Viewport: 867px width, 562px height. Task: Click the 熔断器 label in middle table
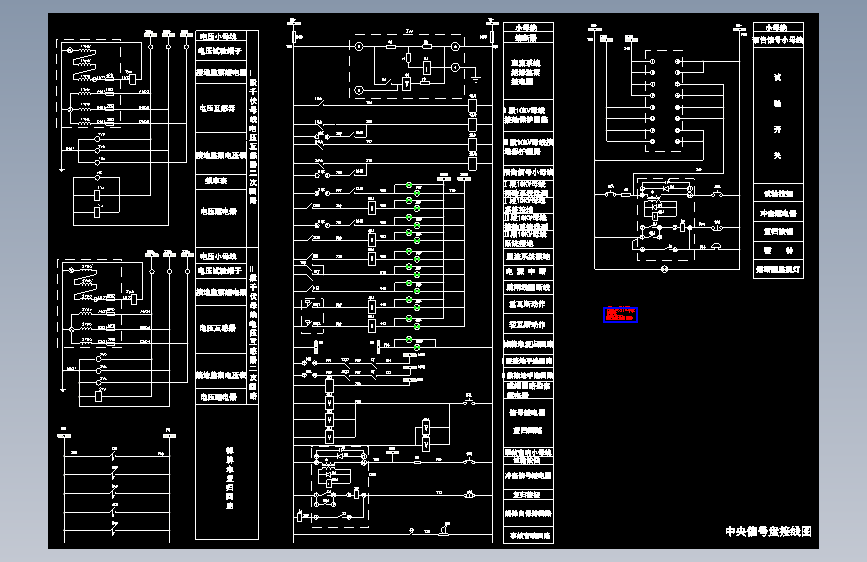point(526,38)
